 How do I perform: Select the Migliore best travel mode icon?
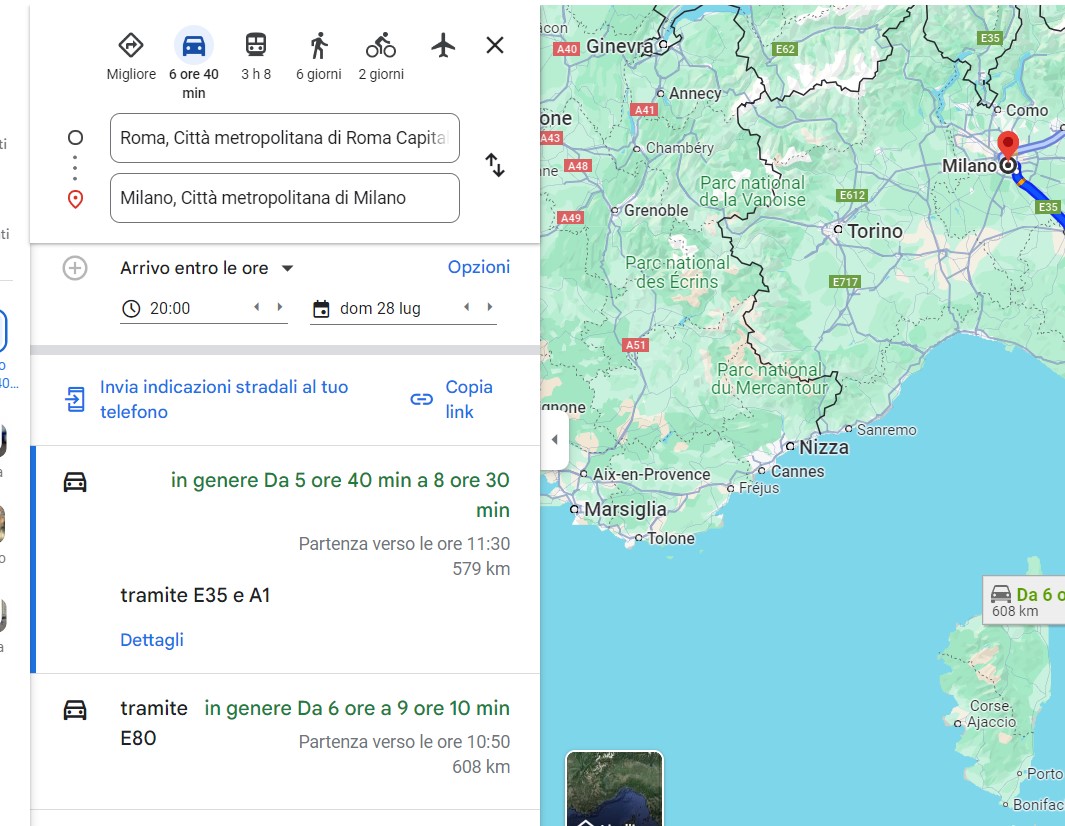130,46
